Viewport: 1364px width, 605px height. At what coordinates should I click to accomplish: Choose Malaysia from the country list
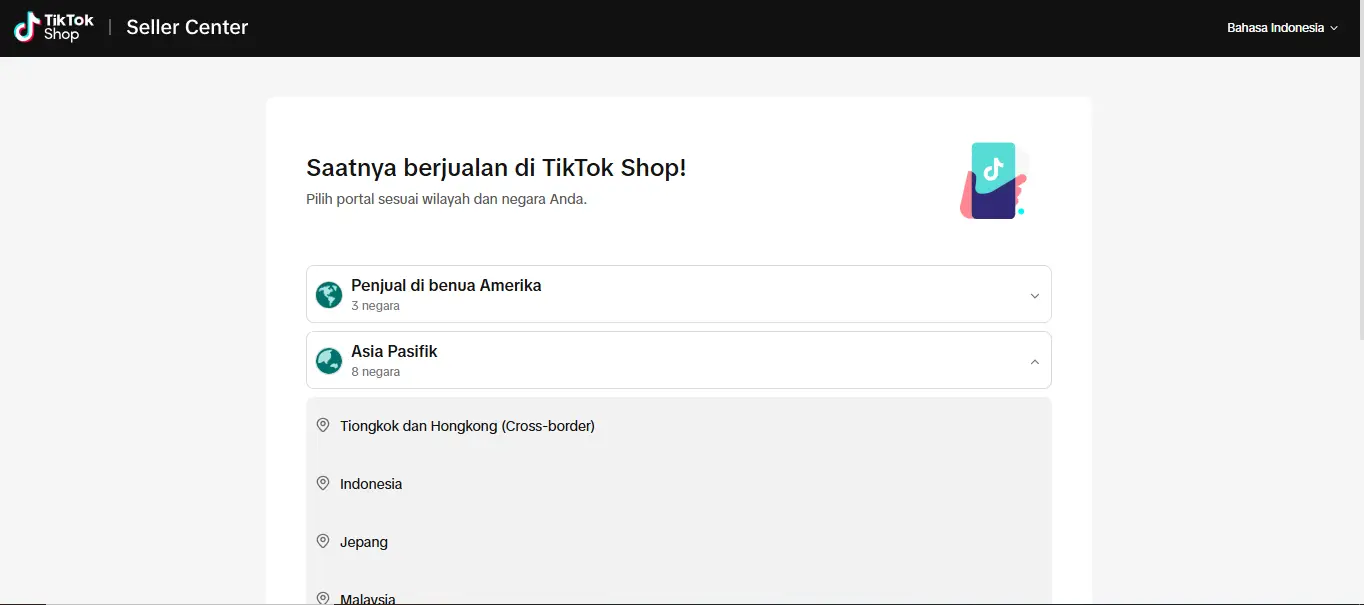[x=368, y=599]
